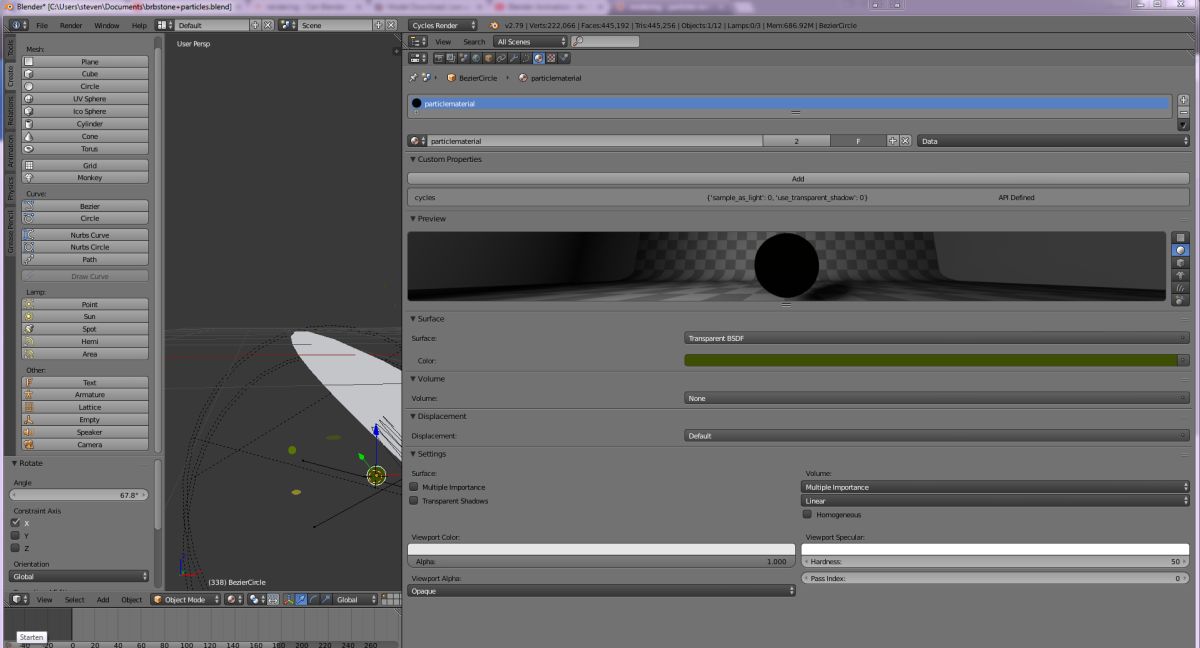
Task: Open the Help menu
Action: (x=138, y=25)
